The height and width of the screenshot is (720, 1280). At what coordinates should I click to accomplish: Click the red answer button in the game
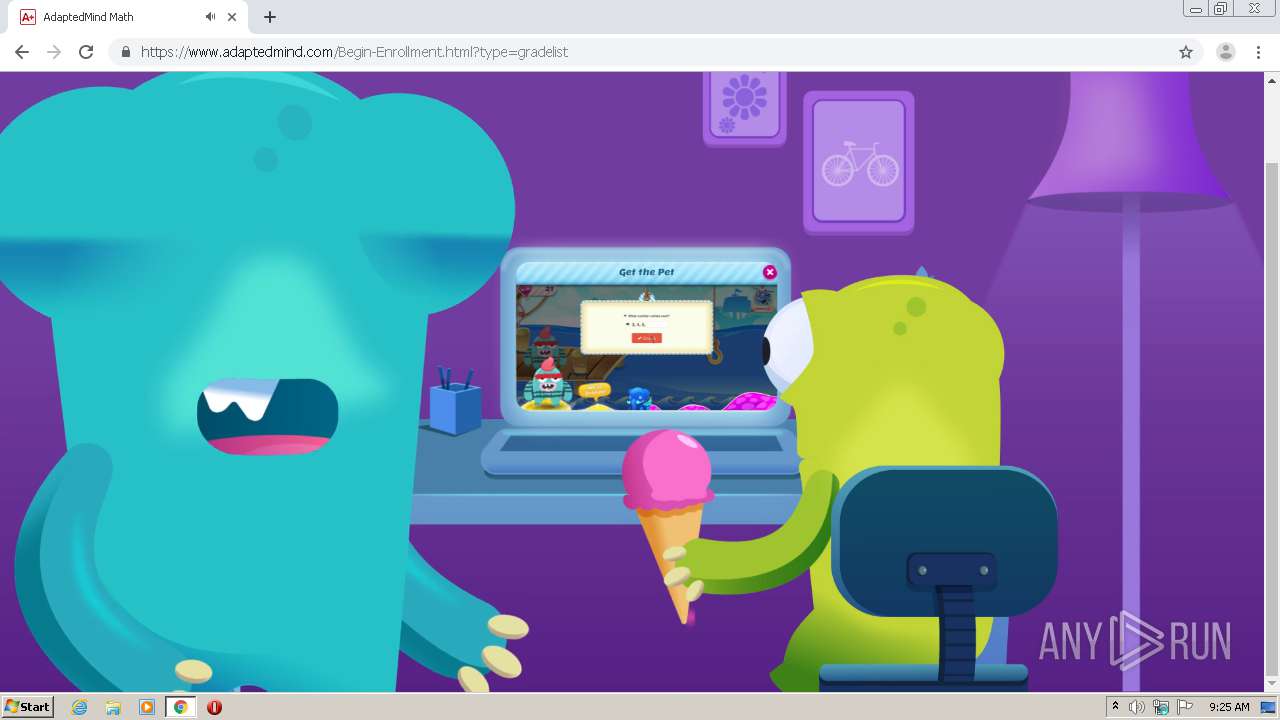coord(646,338)
